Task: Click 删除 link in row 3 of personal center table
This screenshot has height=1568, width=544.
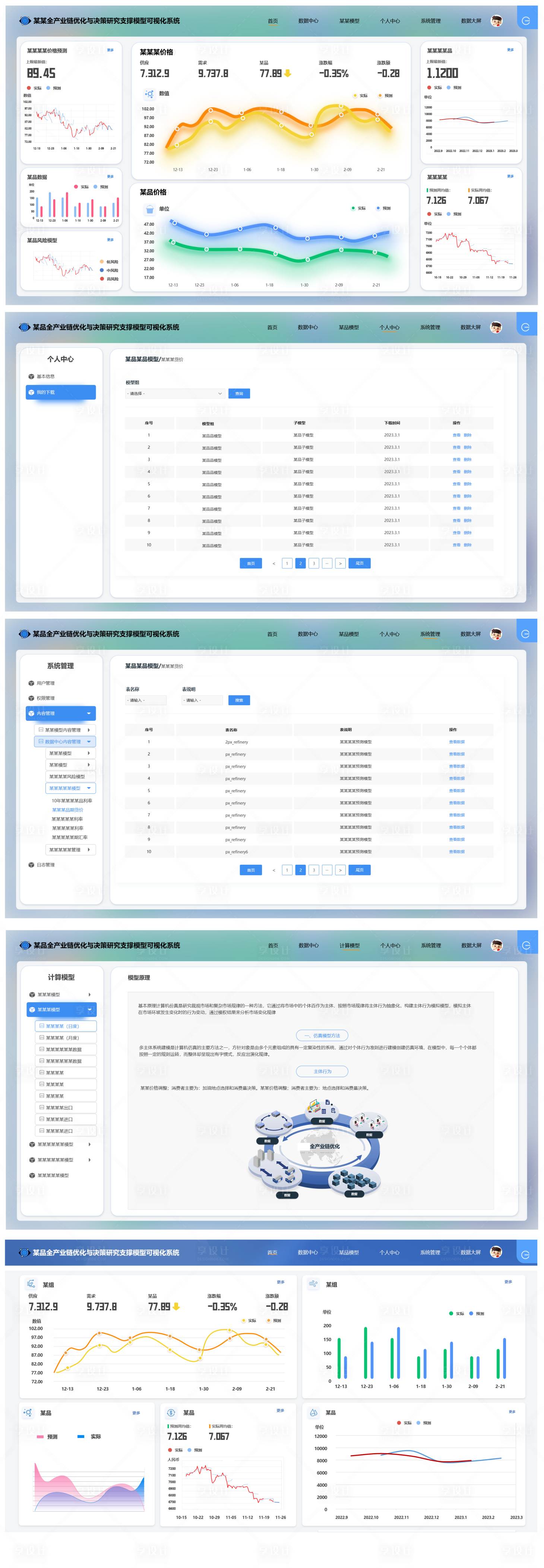Action: click(x=467, y=460)
